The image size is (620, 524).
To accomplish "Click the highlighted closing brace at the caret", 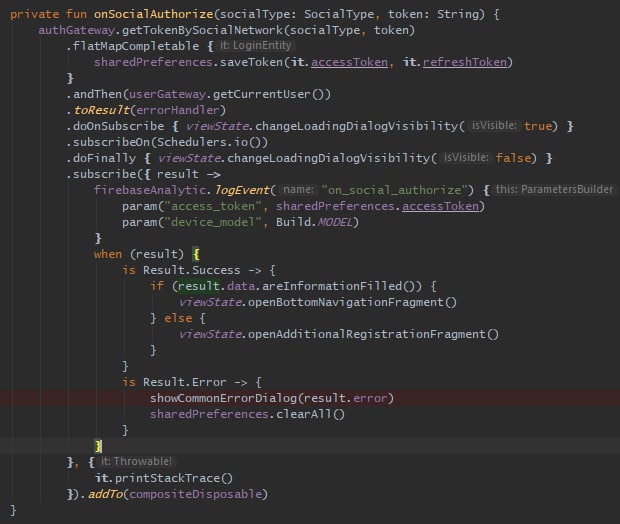I will click(x=98, y=446).
